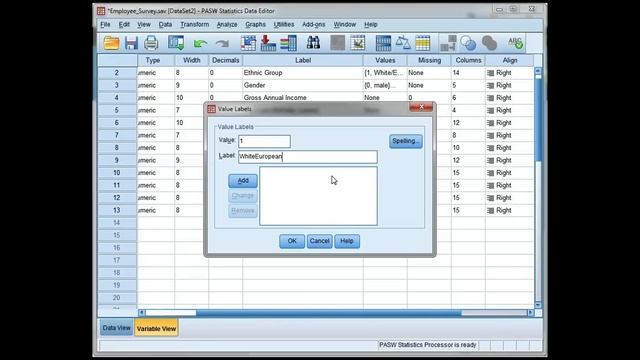The width and height of the screenshot is (640, 360).
Task: Click the Go to case icon
Action: pyautogui.click(x=248, y=43)
